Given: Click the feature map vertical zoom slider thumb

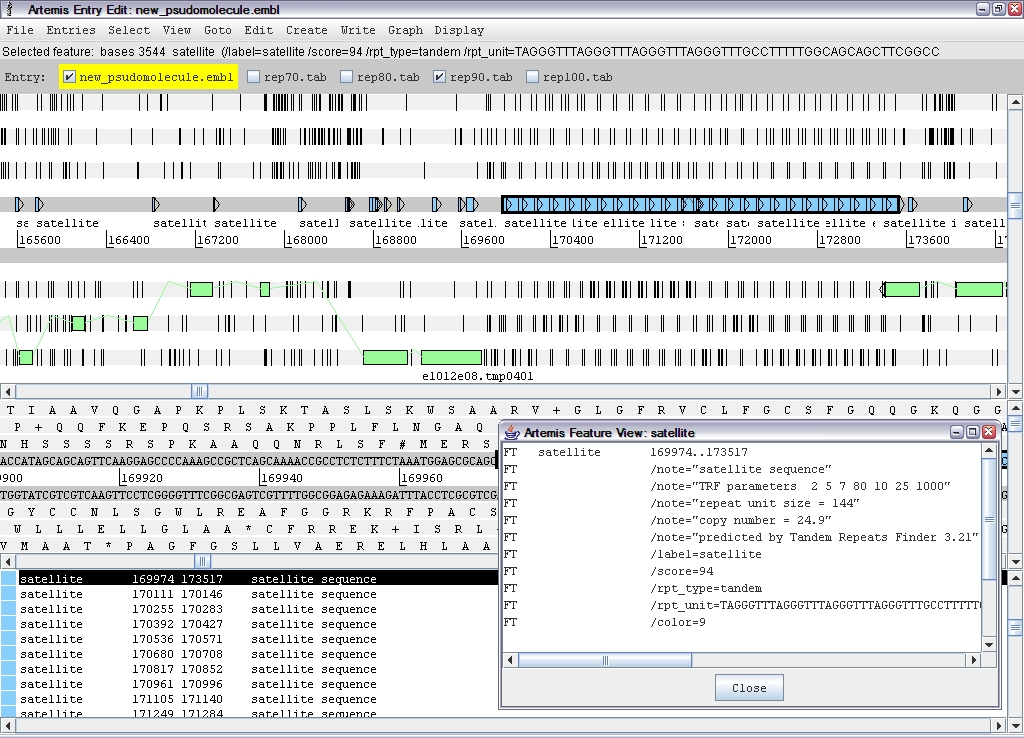Looking at the screenshot, I should [1016, 205].
